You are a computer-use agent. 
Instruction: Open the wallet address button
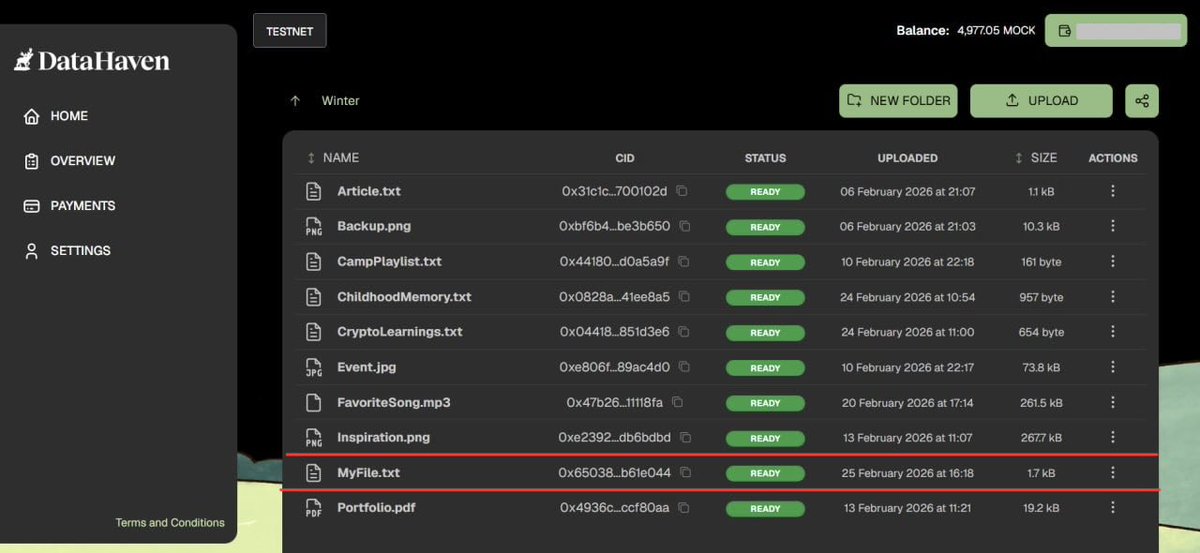[1116, 31]
